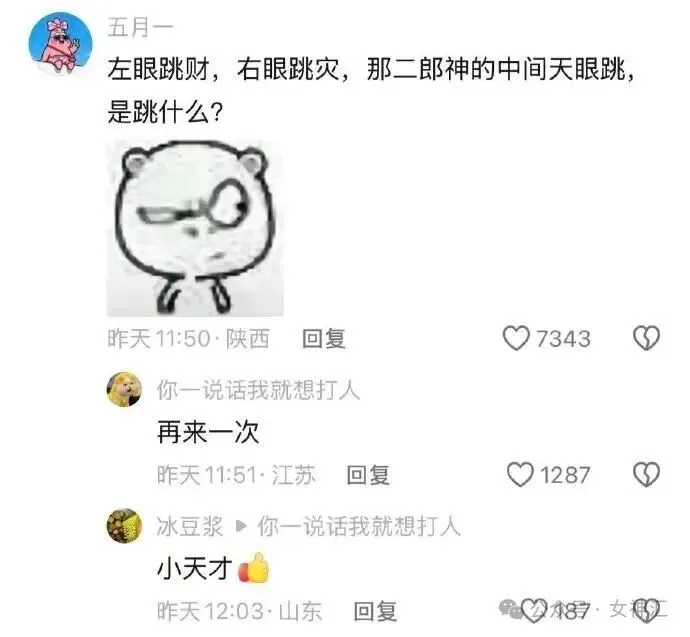Like the 五月一 comment with 7343 likes
This screenshot has height=637, width=690.
516,338
